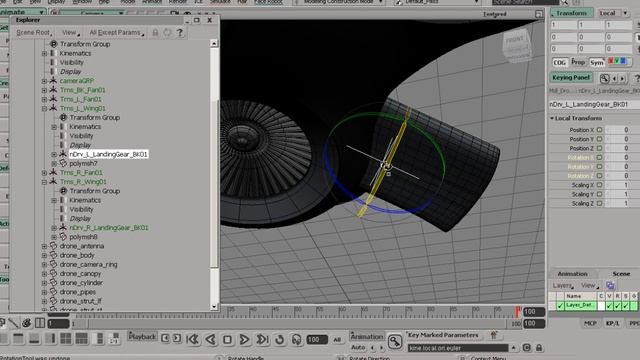Toggle Rotation Z keying checkbox
The width and height of the screenshot is (640, 360).
click(600, 176)
